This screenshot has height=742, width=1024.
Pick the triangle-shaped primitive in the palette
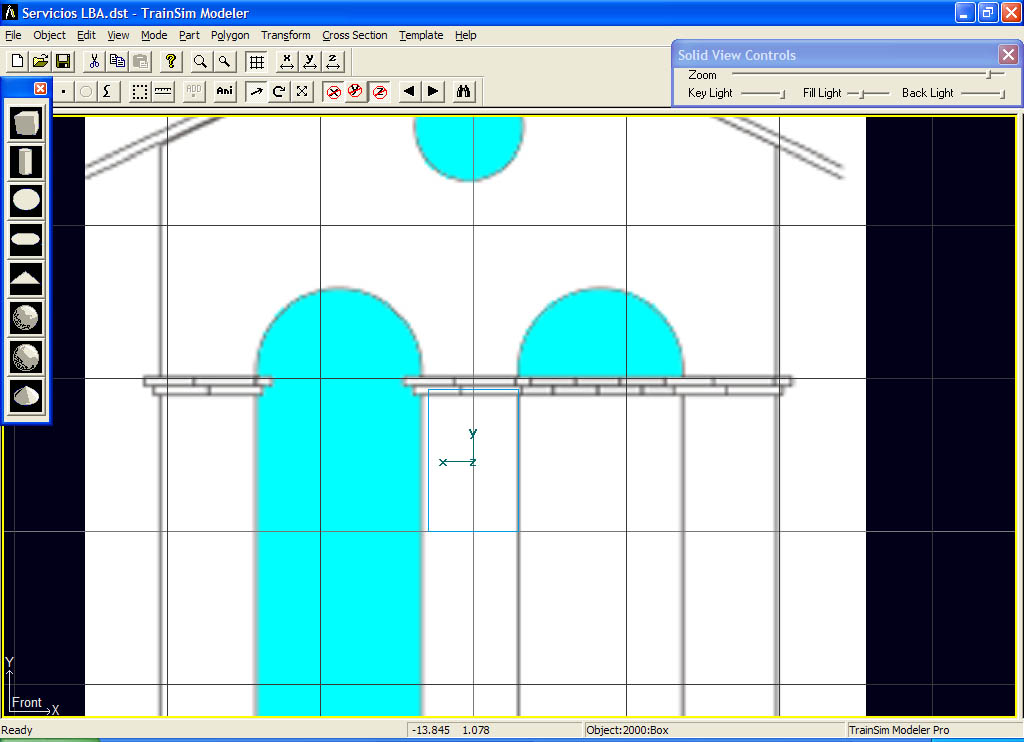click(x=26, y=277)
